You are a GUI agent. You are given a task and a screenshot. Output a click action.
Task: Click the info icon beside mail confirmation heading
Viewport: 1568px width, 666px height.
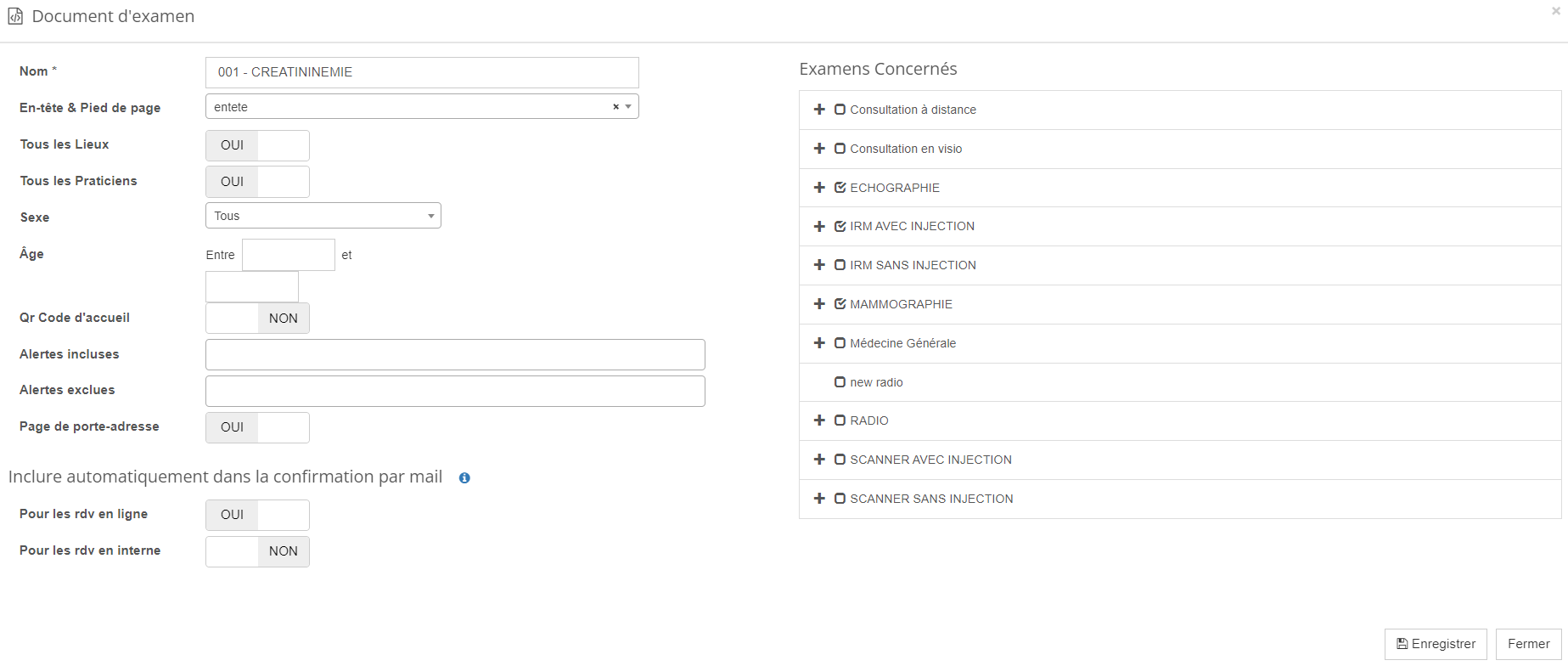464,478
